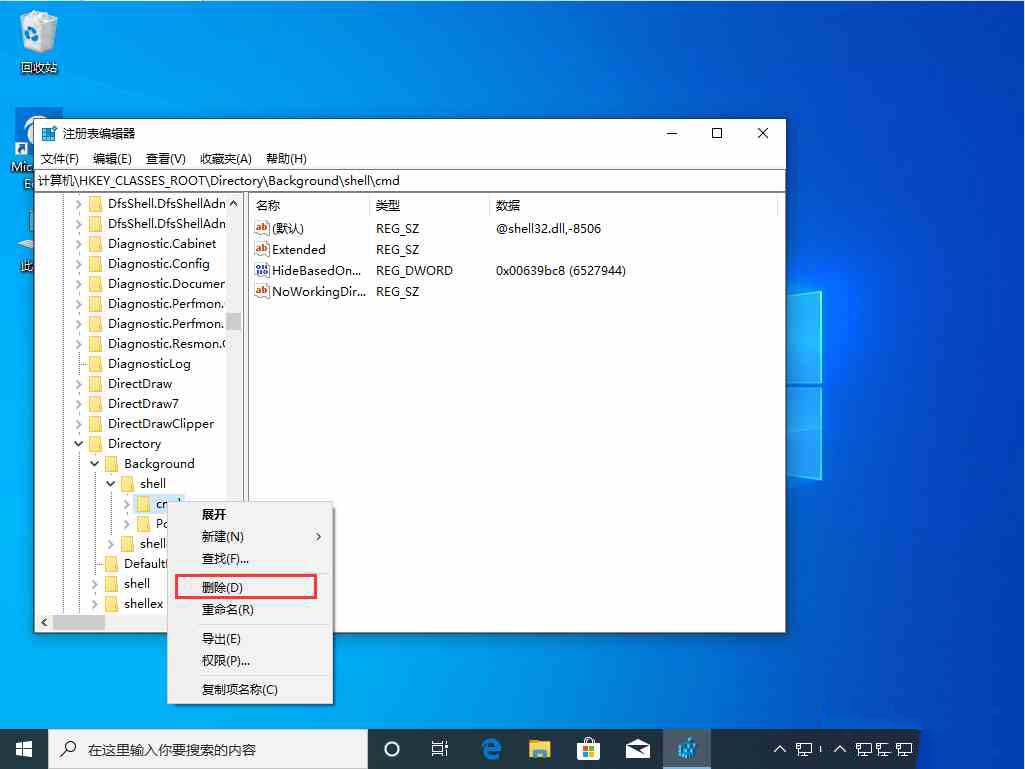Expand the Diagnostic.Cabinet tree node

click(78, 244)
